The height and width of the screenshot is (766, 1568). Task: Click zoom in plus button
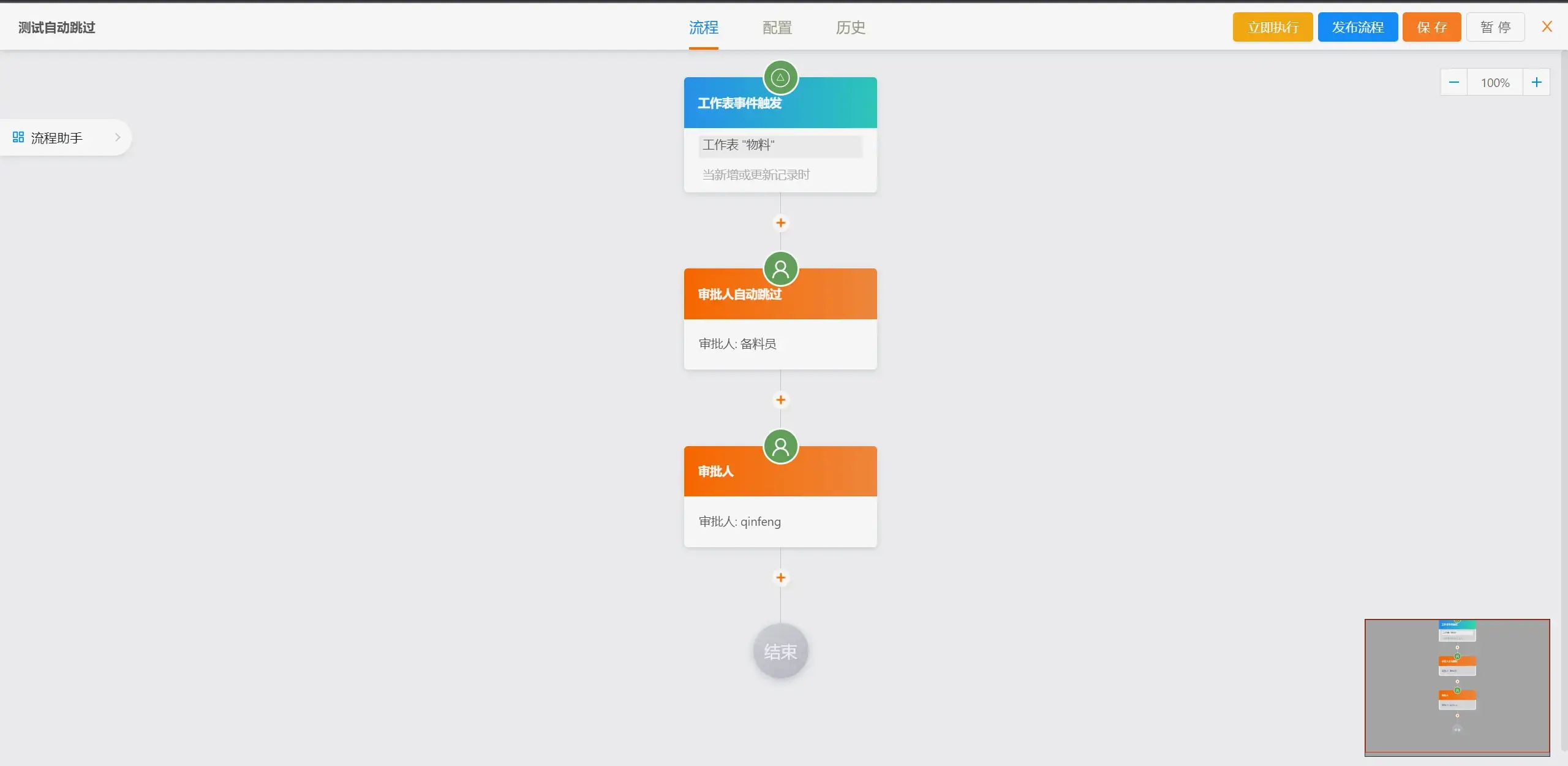[1536, 82]
